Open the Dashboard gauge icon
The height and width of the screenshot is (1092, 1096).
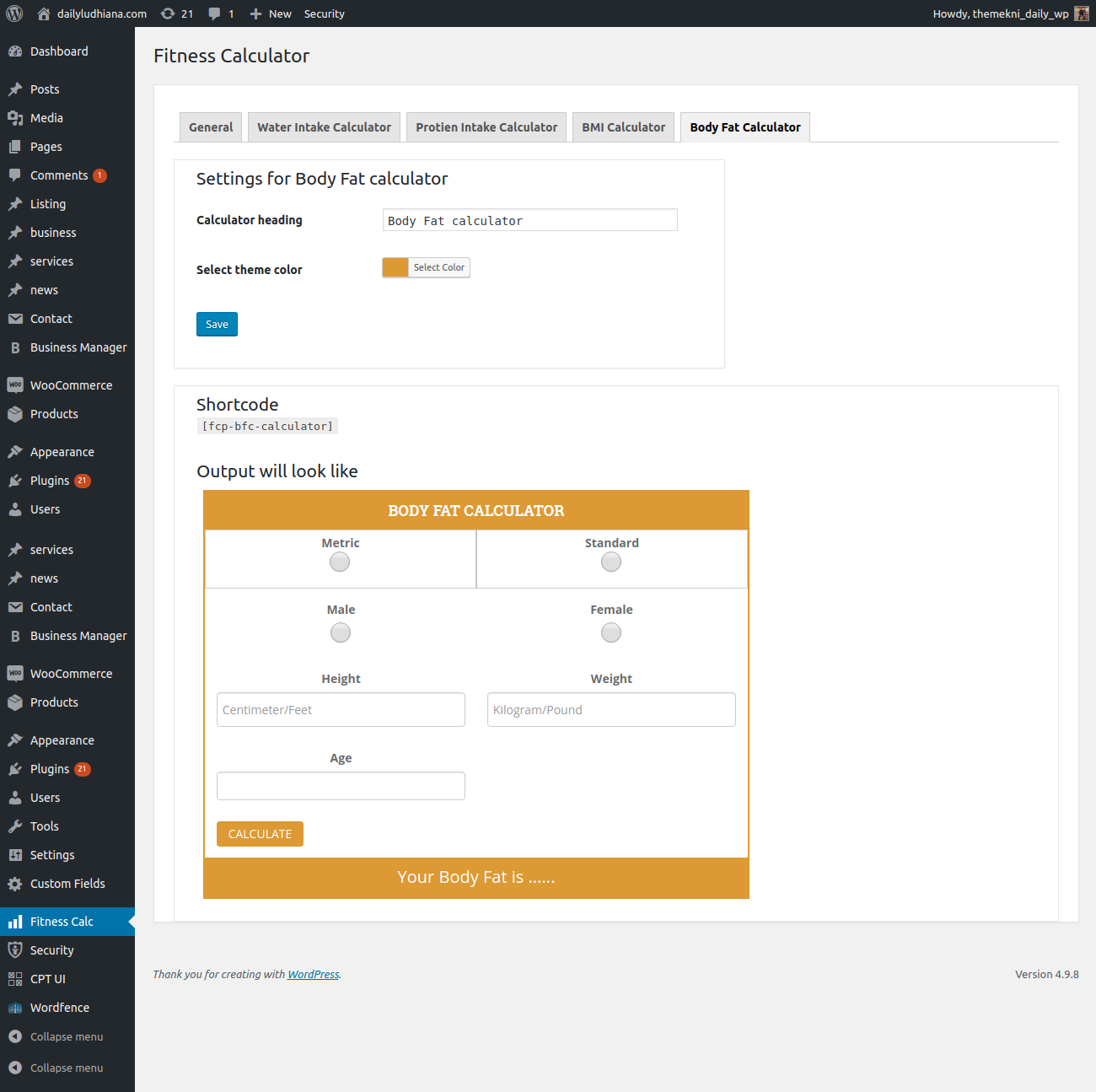point(15,51)
